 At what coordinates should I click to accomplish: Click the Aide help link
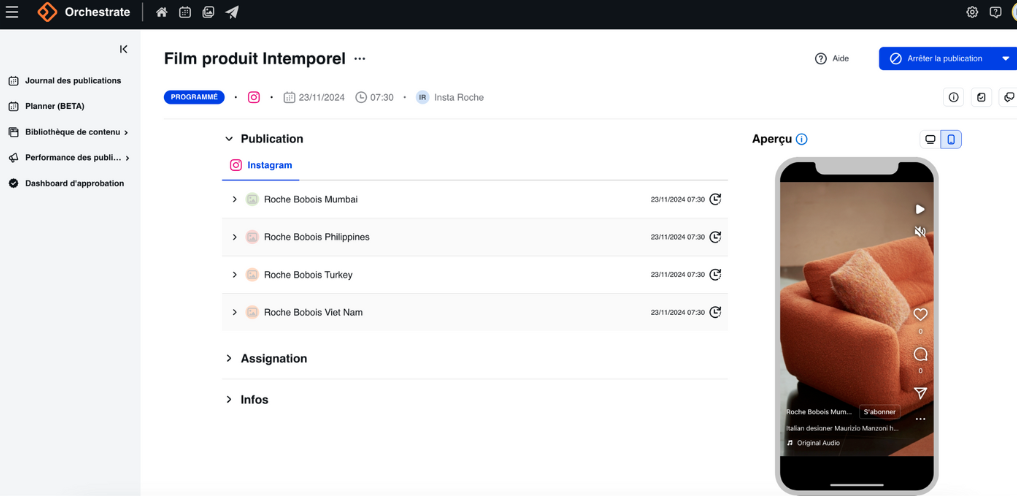coord(832,58)
